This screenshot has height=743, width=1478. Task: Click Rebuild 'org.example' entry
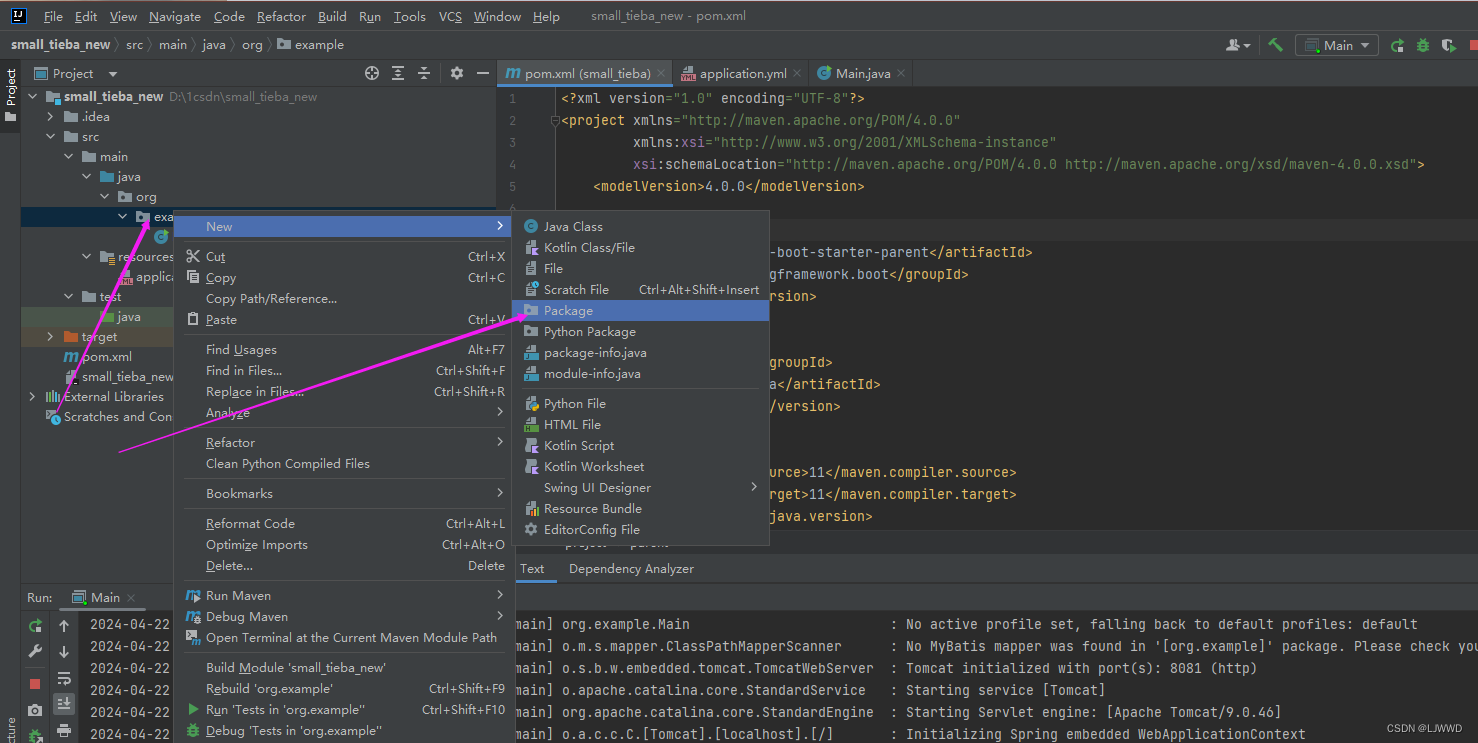point(342,689)
